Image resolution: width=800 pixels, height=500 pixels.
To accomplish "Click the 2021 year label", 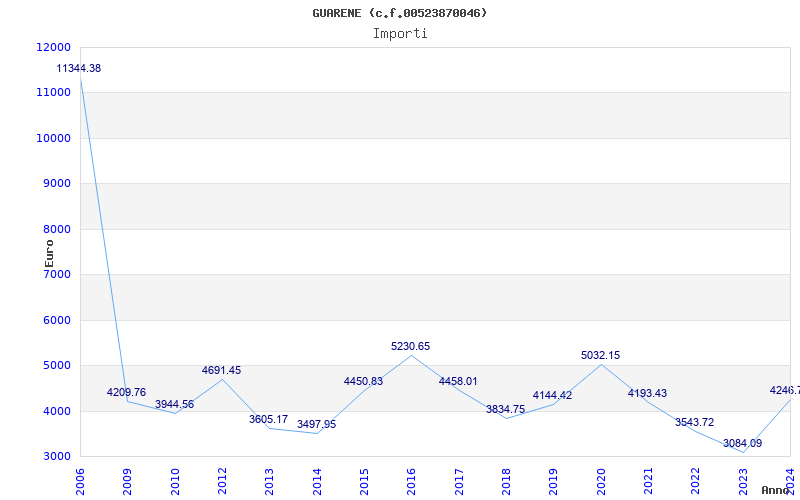I will 648,482.
